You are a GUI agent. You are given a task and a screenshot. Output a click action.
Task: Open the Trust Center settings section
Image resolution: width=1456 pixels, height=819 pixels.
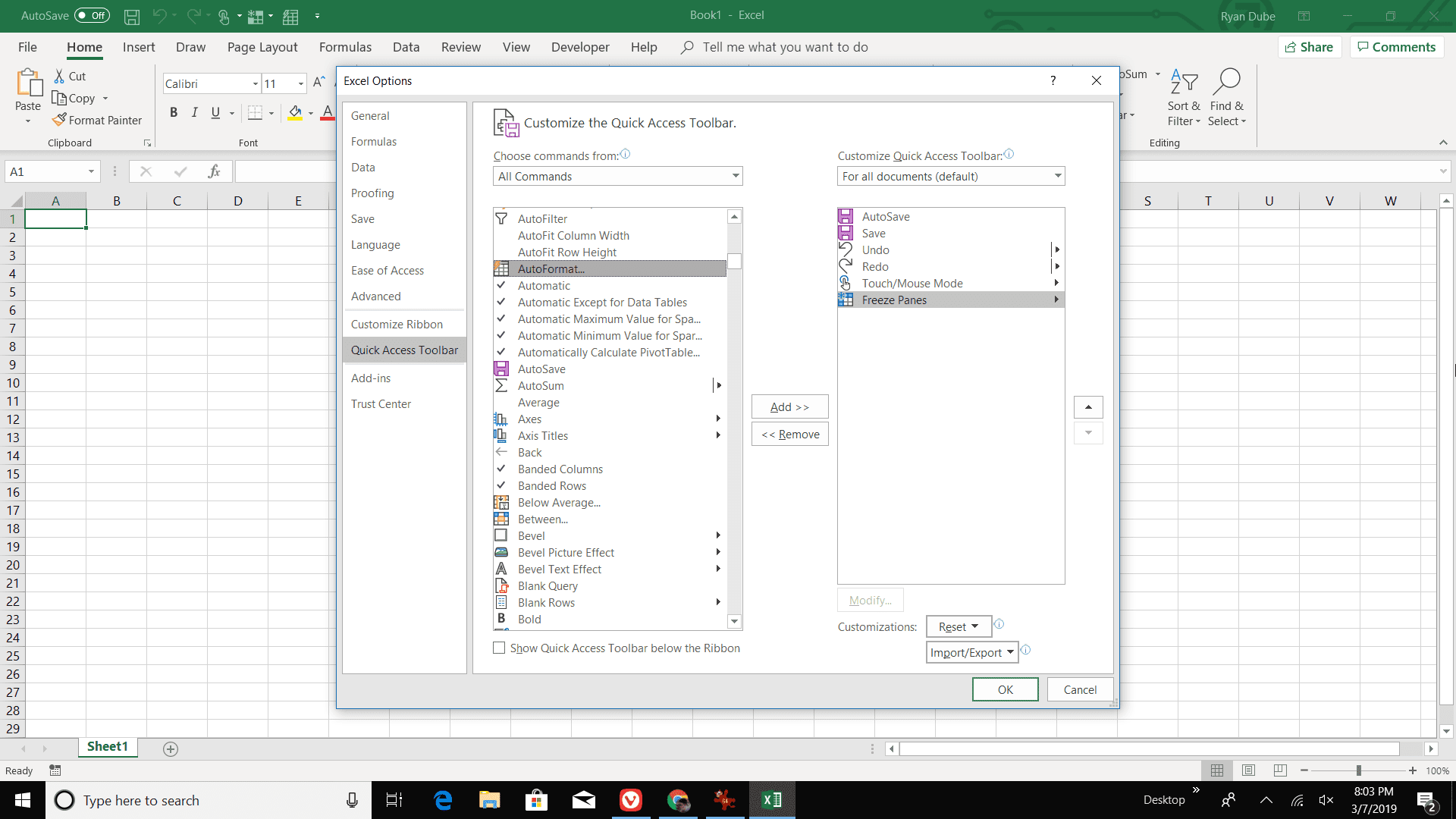coord(381,403)
